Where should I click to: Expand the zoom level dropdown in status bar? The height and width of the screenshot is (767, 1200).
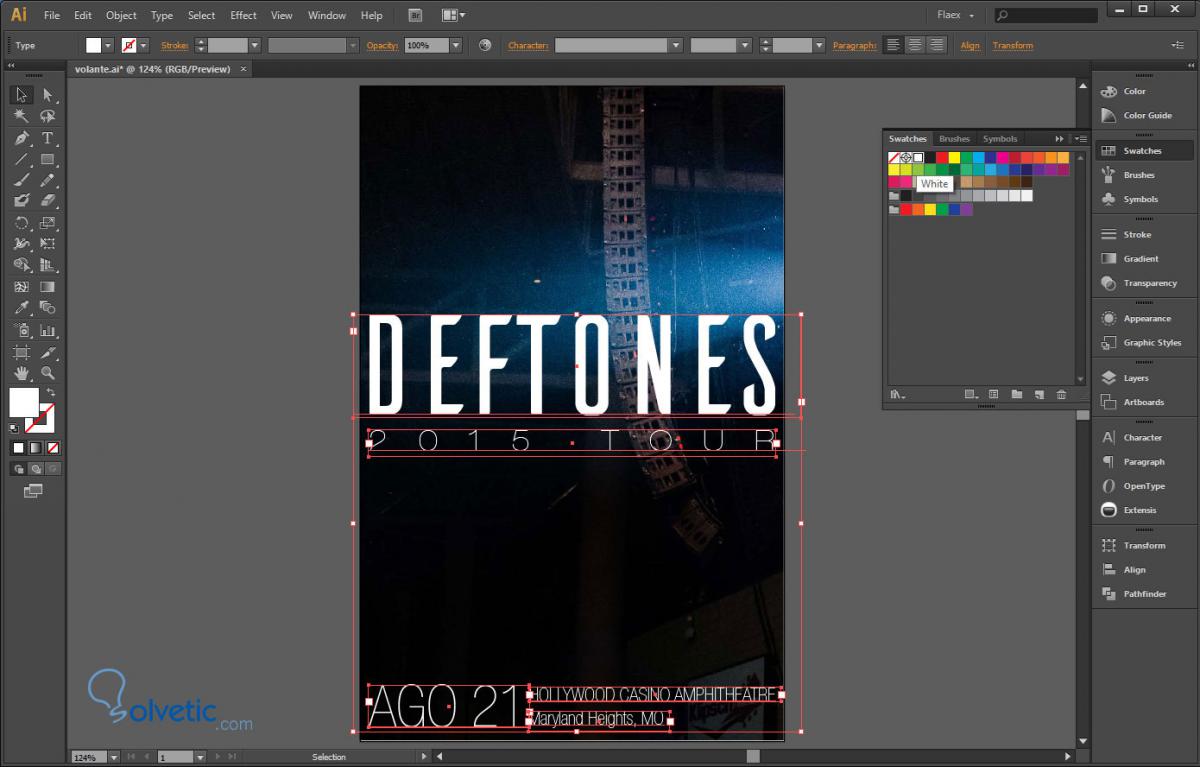click(x=113, y=758)
